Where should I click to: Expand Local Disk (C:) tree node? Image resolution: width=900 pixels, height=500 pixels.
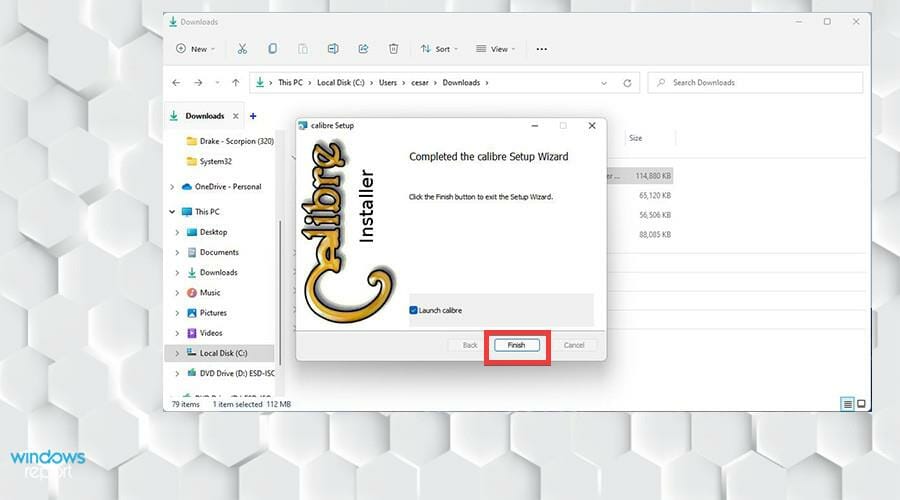pyautogui.click(x=177, y=353)
